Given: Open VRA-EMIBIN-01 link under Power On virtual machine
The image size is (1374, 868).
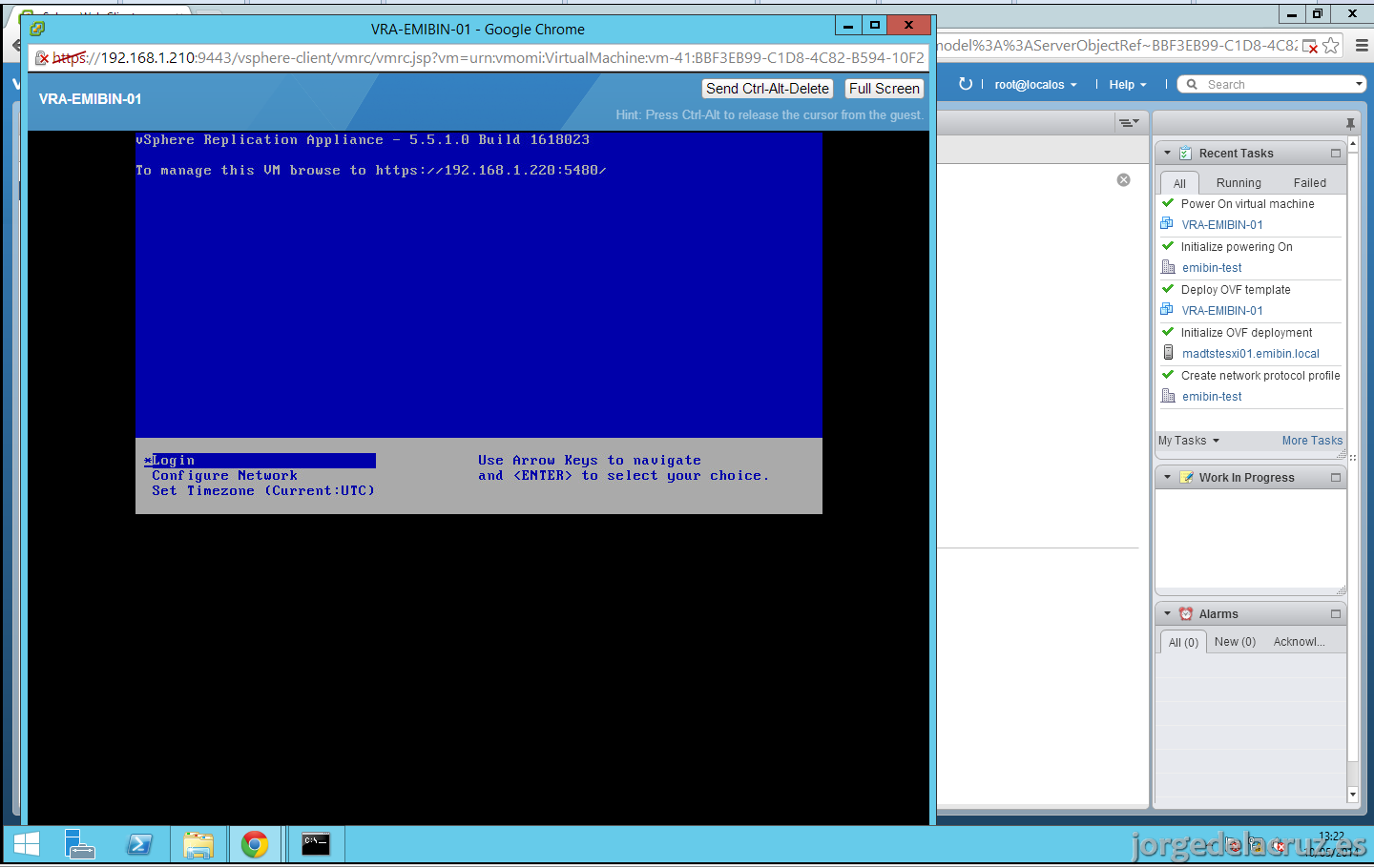Looking at the screenshot, I should click(x=1222, y=225).
